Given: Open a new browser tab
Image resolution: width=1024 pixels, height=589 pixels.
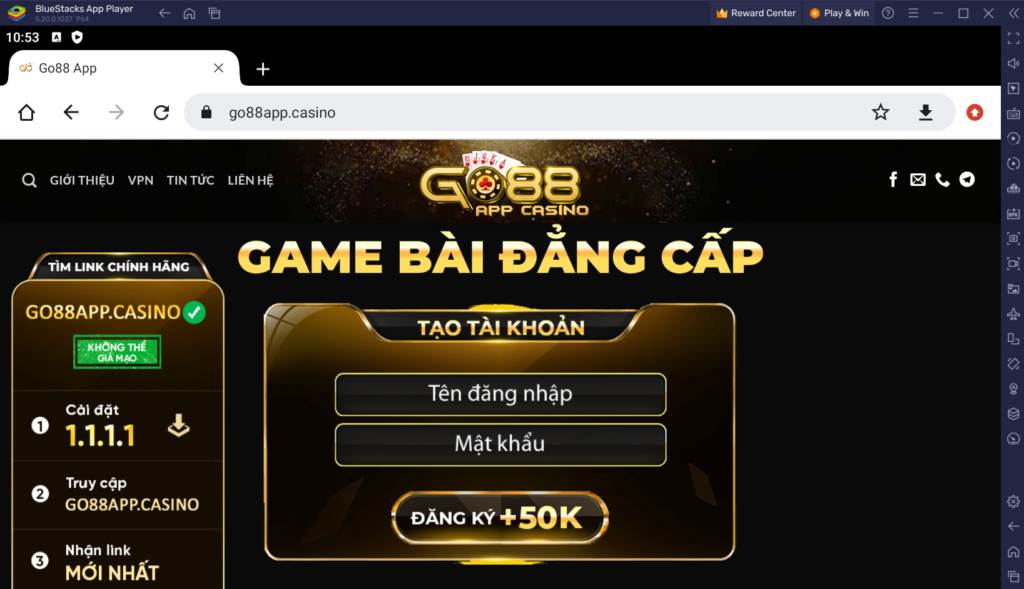Looking at the screenshot, I should coord(263,69).
